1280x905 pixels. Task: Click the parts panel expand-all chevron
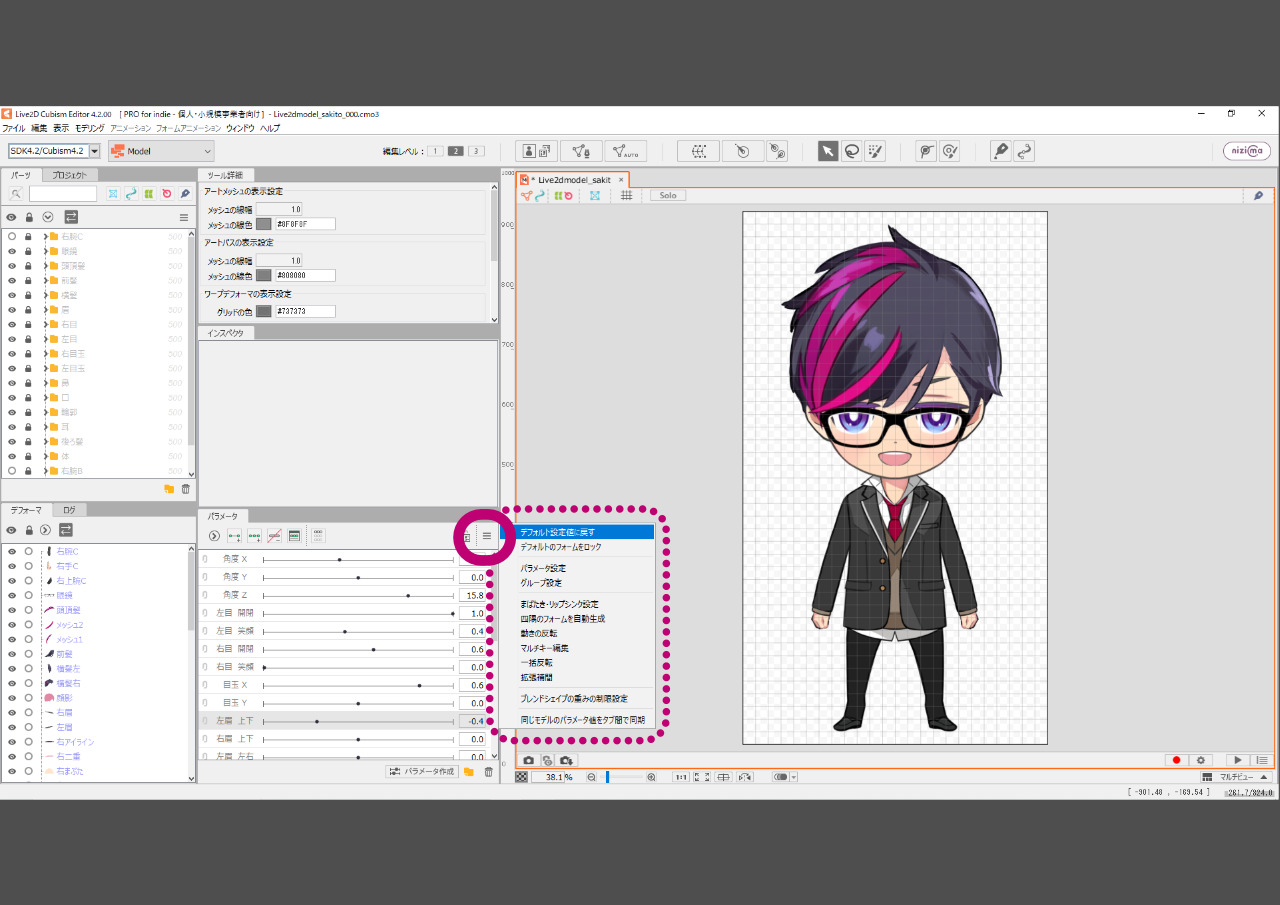[47, 217]
